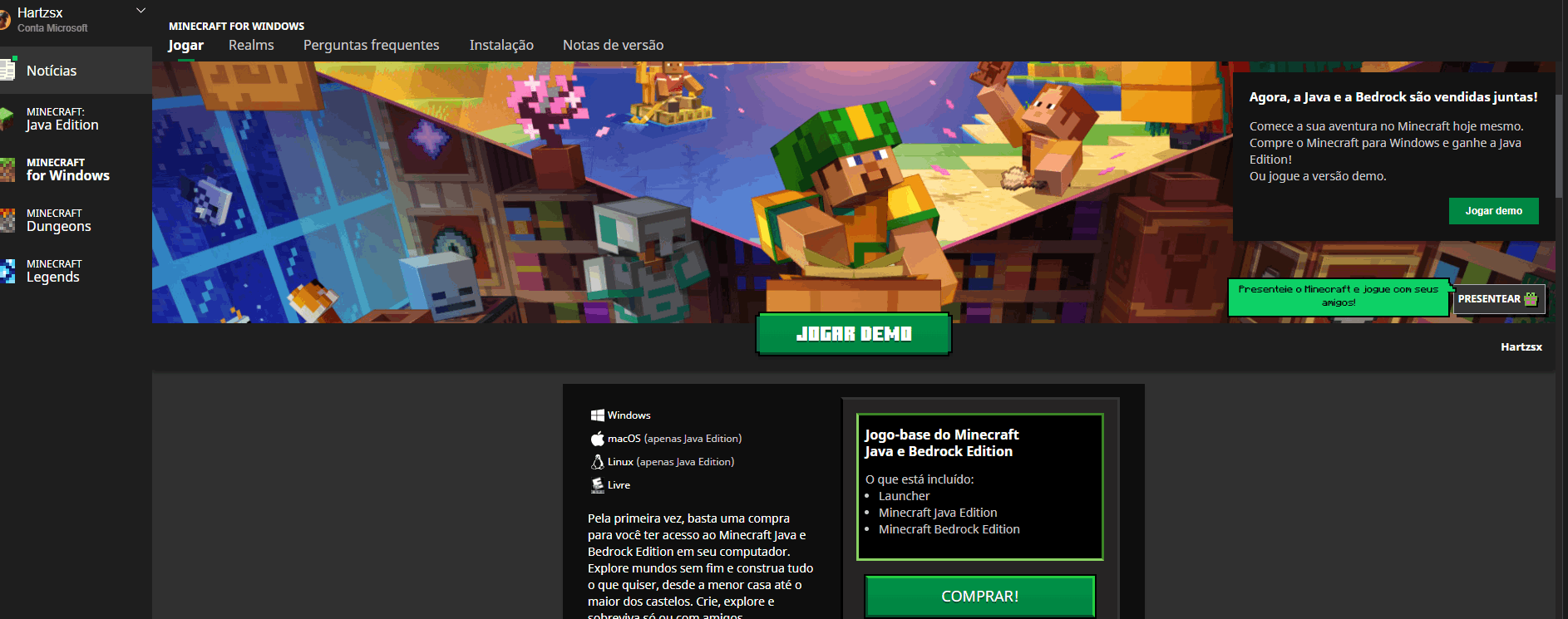Switch to the Jogar tab
The image size is (1568, 619).
tap(185, 45)
